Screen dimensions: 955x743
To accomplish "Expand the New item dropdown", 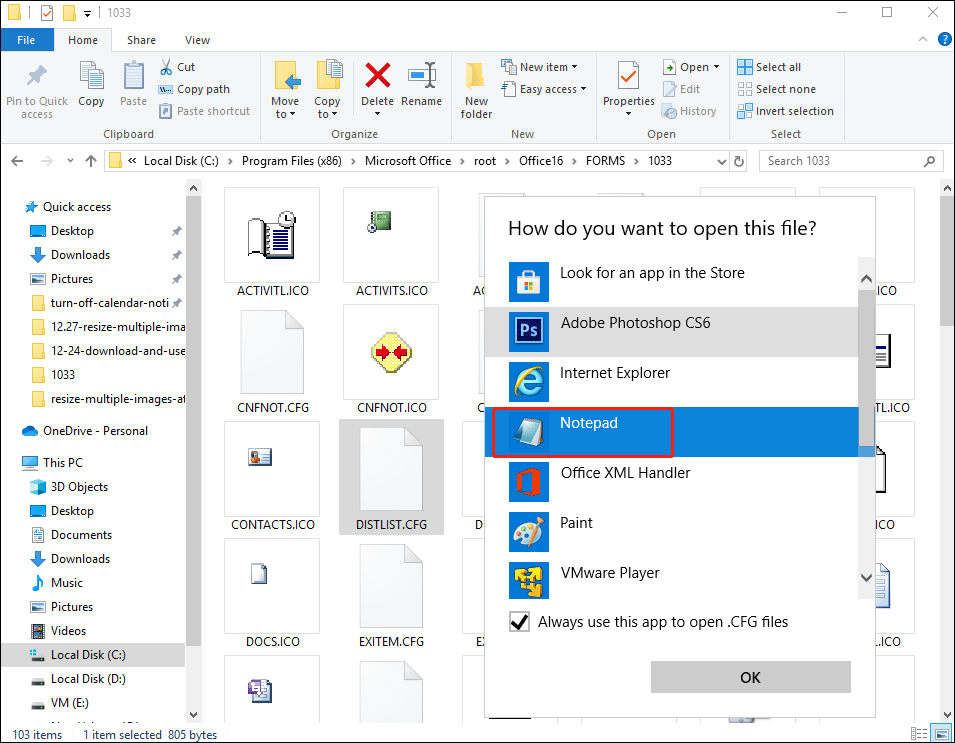I will pyautogui.click(x=574, y=67).
